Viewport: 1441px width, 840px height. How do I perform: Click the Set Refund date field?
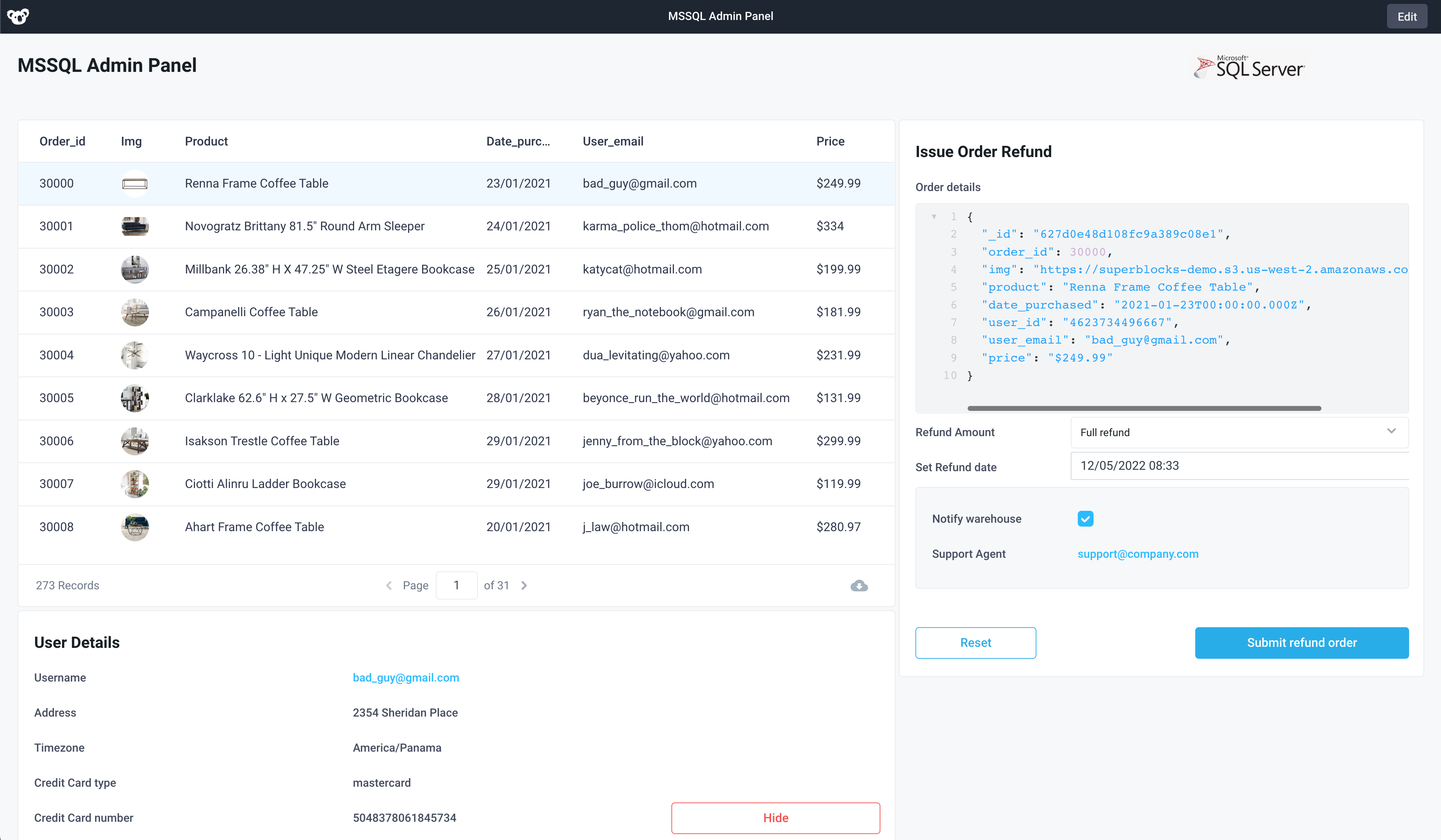pyautogui.click(x=1239, y=466)
